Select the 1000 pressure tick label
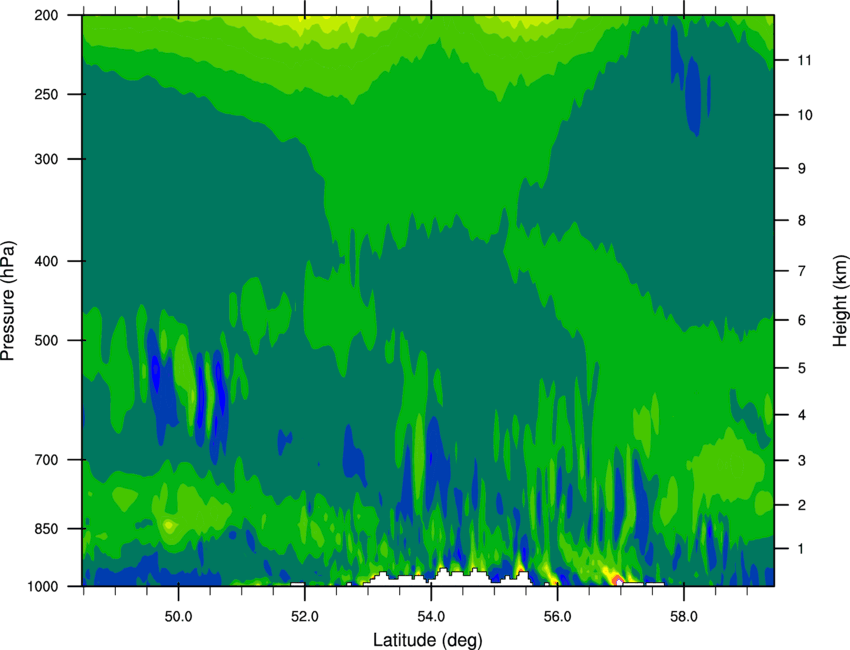The width and height of the screenshot is (850, 650). 42,587
